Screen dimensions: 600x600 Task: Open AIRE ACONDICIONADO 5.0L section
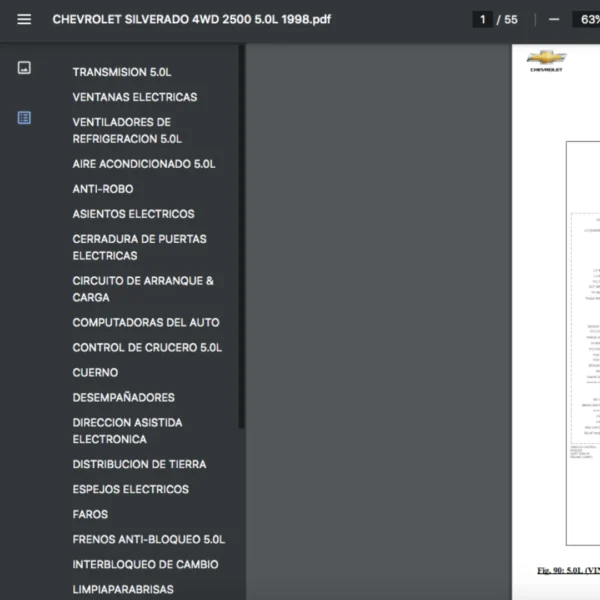pyautogui.click(x=144, y=164)
